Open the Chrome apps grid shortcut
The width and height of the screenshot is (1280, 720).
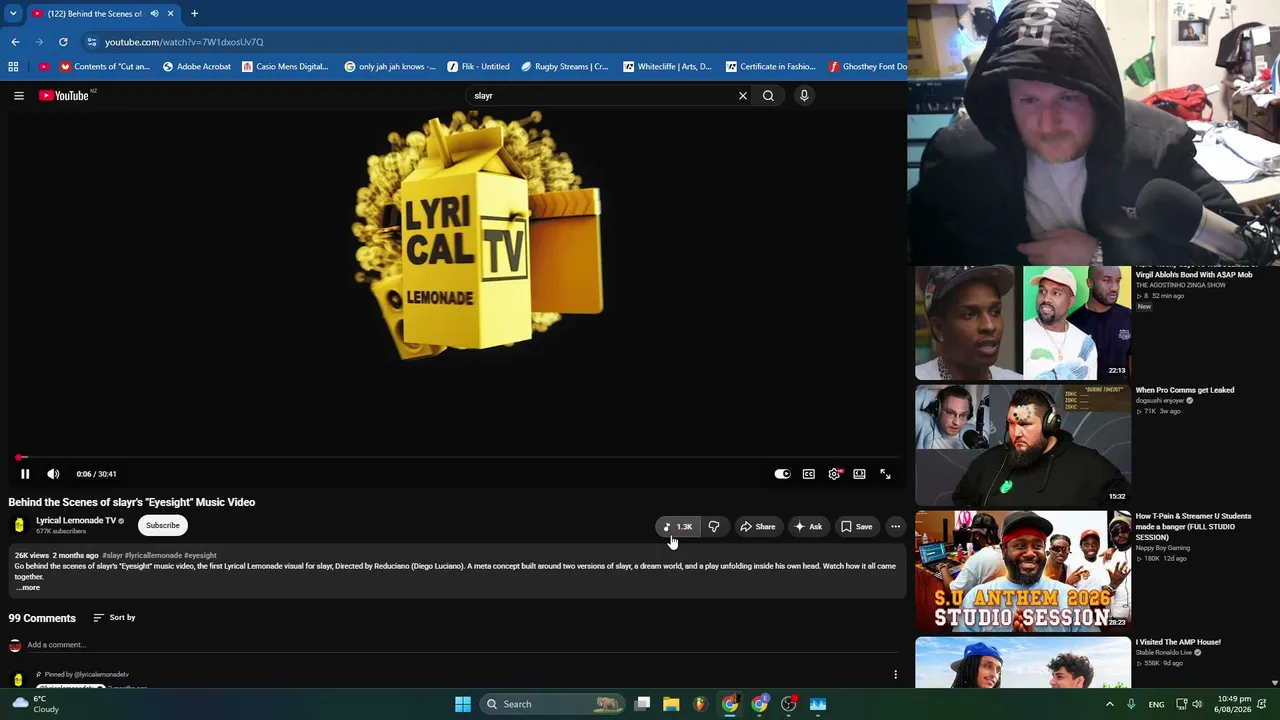13,67
